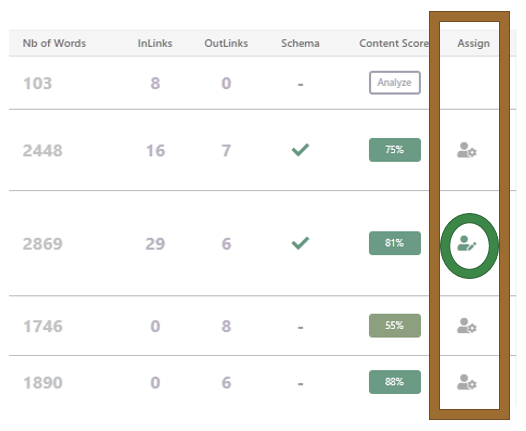Click green edit-assignee icon in 2869 words row
Viewport: 526px width, 431px height.
pos(467,244)
